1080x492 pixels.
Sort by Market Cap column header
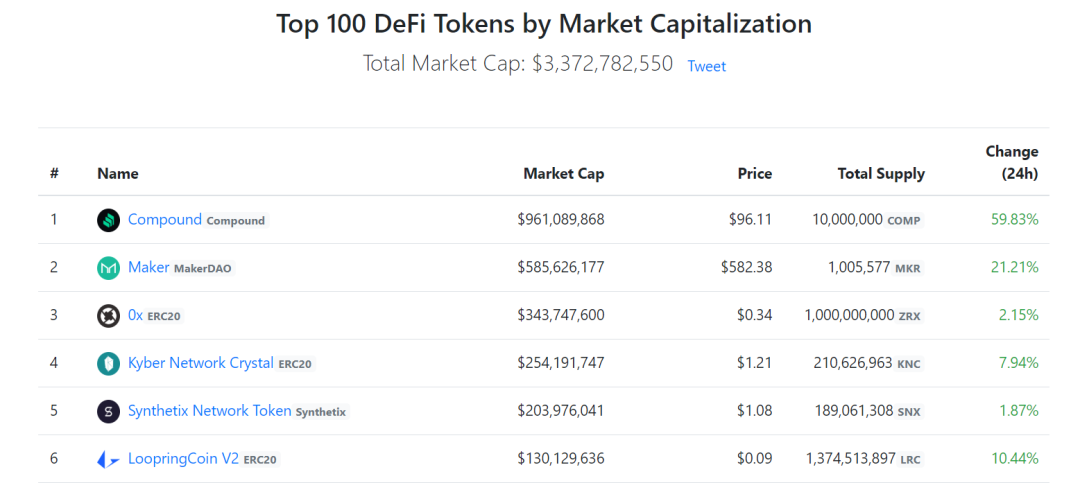(x=563, y=174)
